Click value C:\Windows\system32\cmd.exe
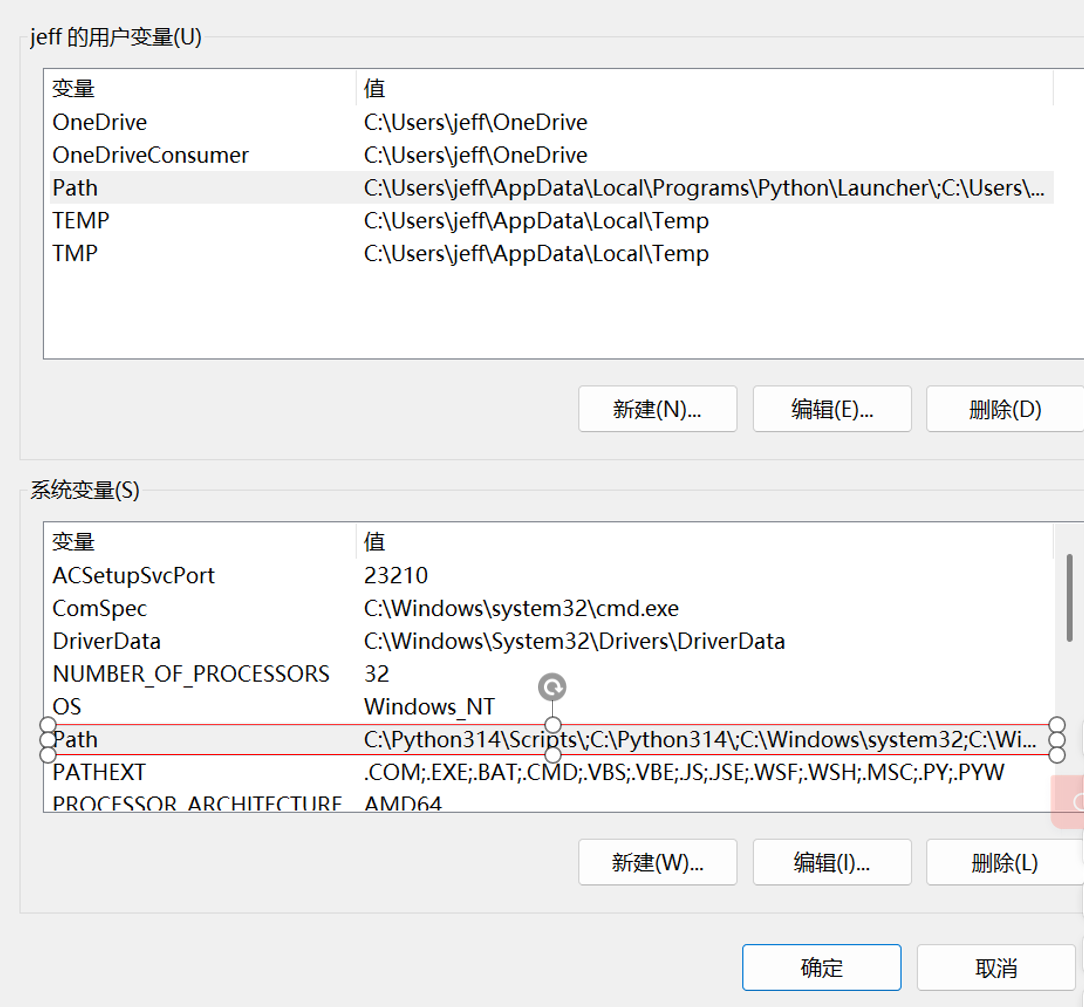The image size is (1084, 1007). [521, 608]
